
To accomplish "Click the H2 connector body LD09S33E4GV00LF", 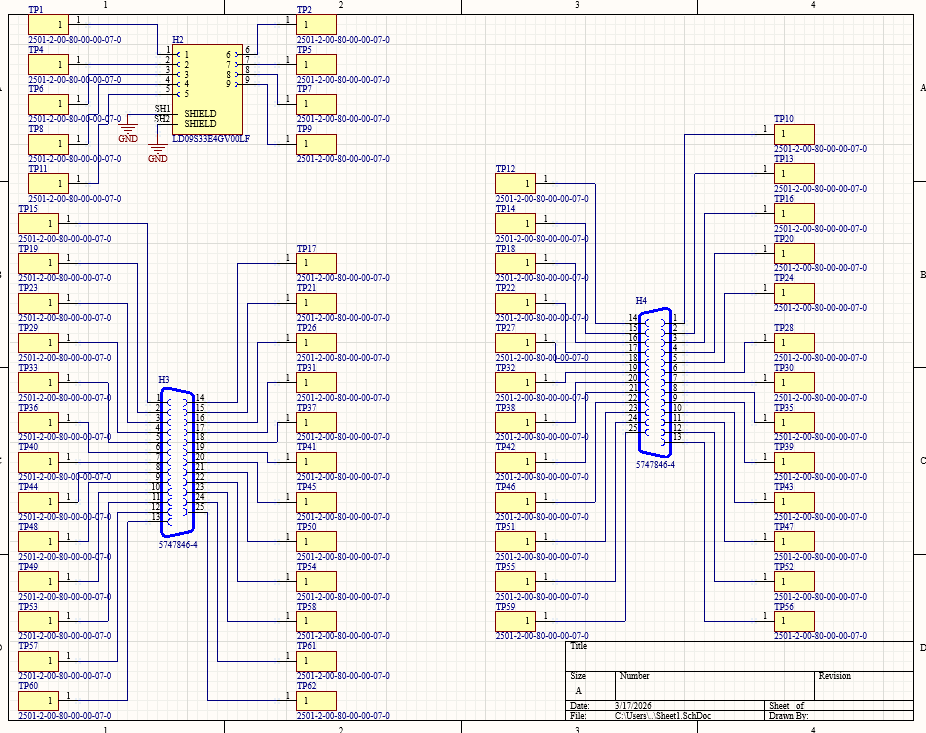I will (x=207, y=89).
